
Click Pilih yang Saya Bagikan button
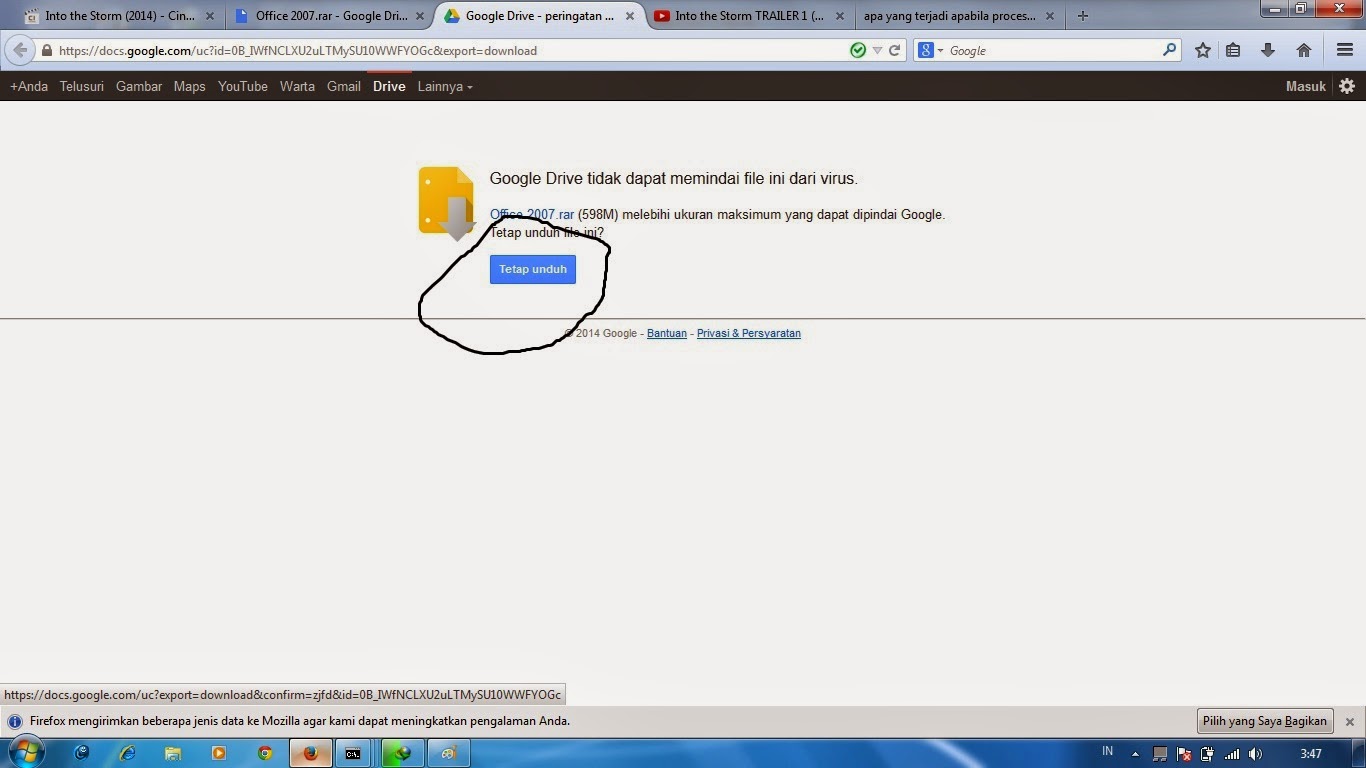coord(1264,721)
